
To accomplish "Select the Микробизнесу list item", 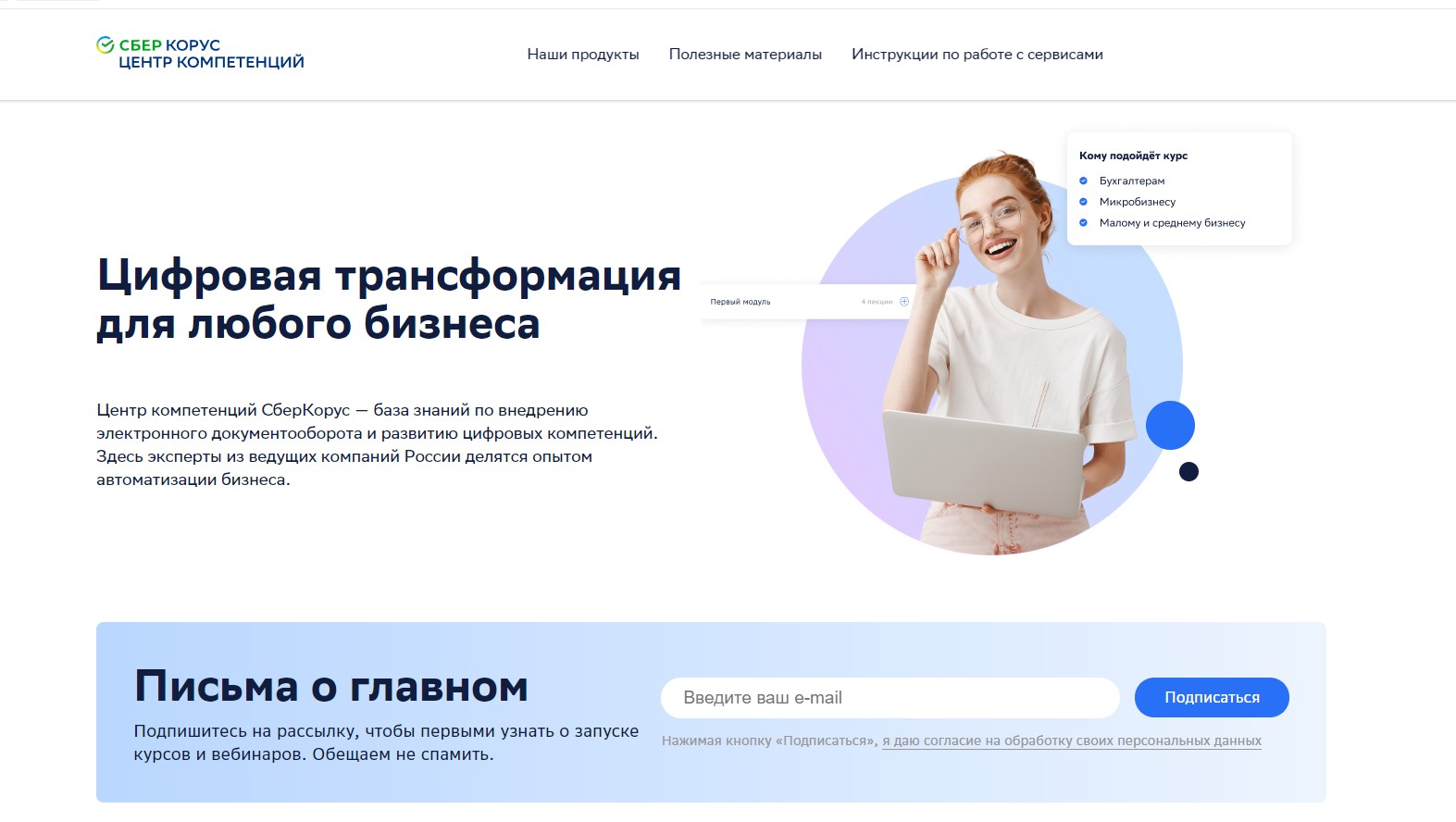I will click(1138, 202).
